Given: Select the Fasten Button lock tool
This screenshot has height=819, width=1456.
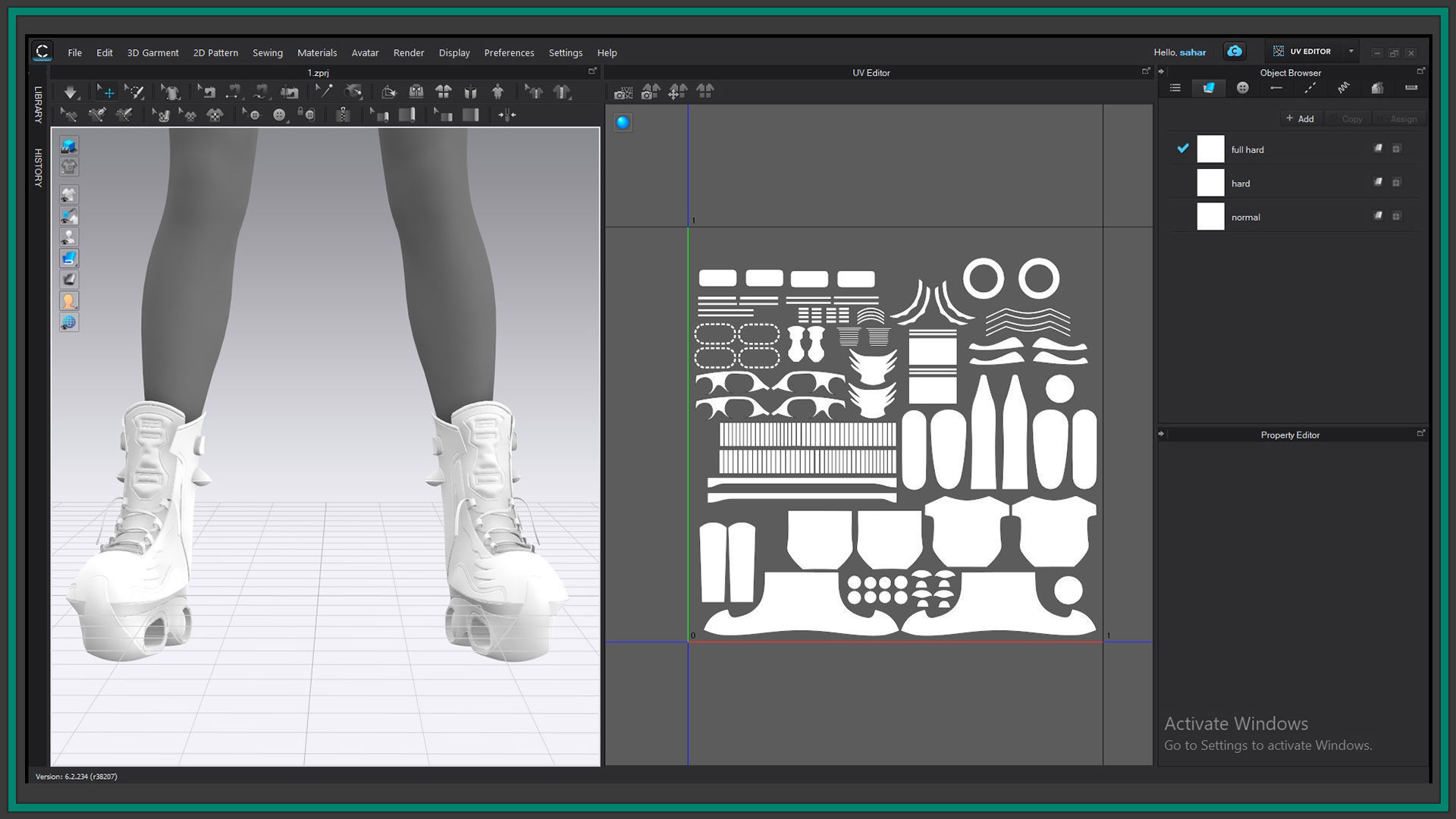Looking at the screenshot, I should 306,115.
